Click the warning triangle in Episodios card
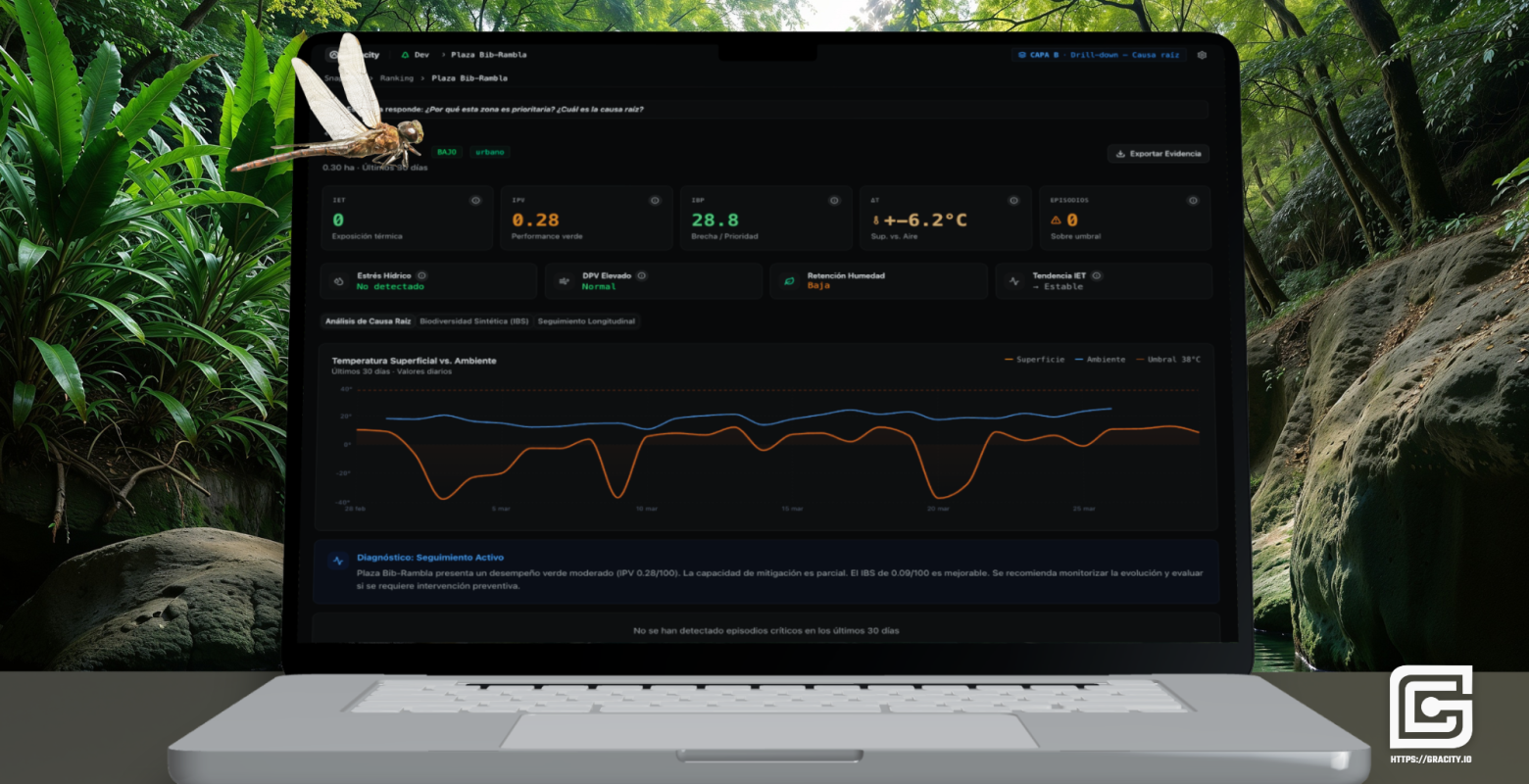This screenshot has width=1529, height=784. coord(1056,220)
